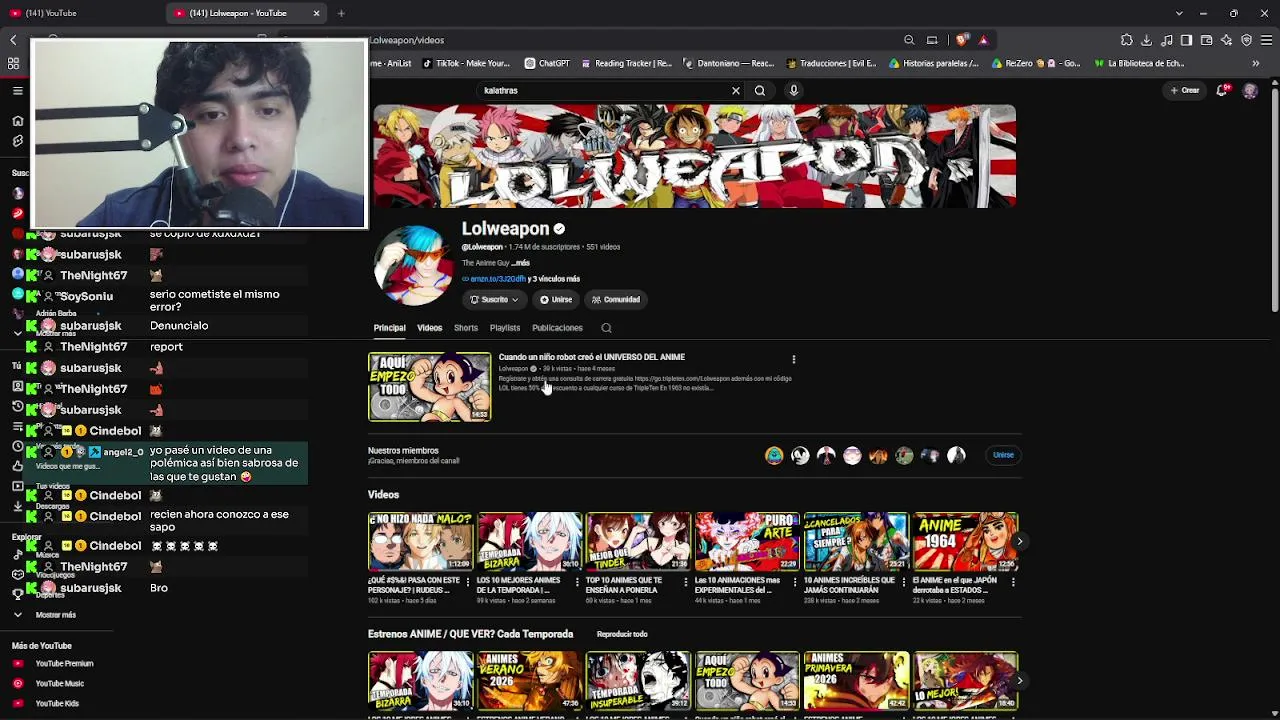
Task: Open the browser downloads icon
Action: [x=1147, y=40]
